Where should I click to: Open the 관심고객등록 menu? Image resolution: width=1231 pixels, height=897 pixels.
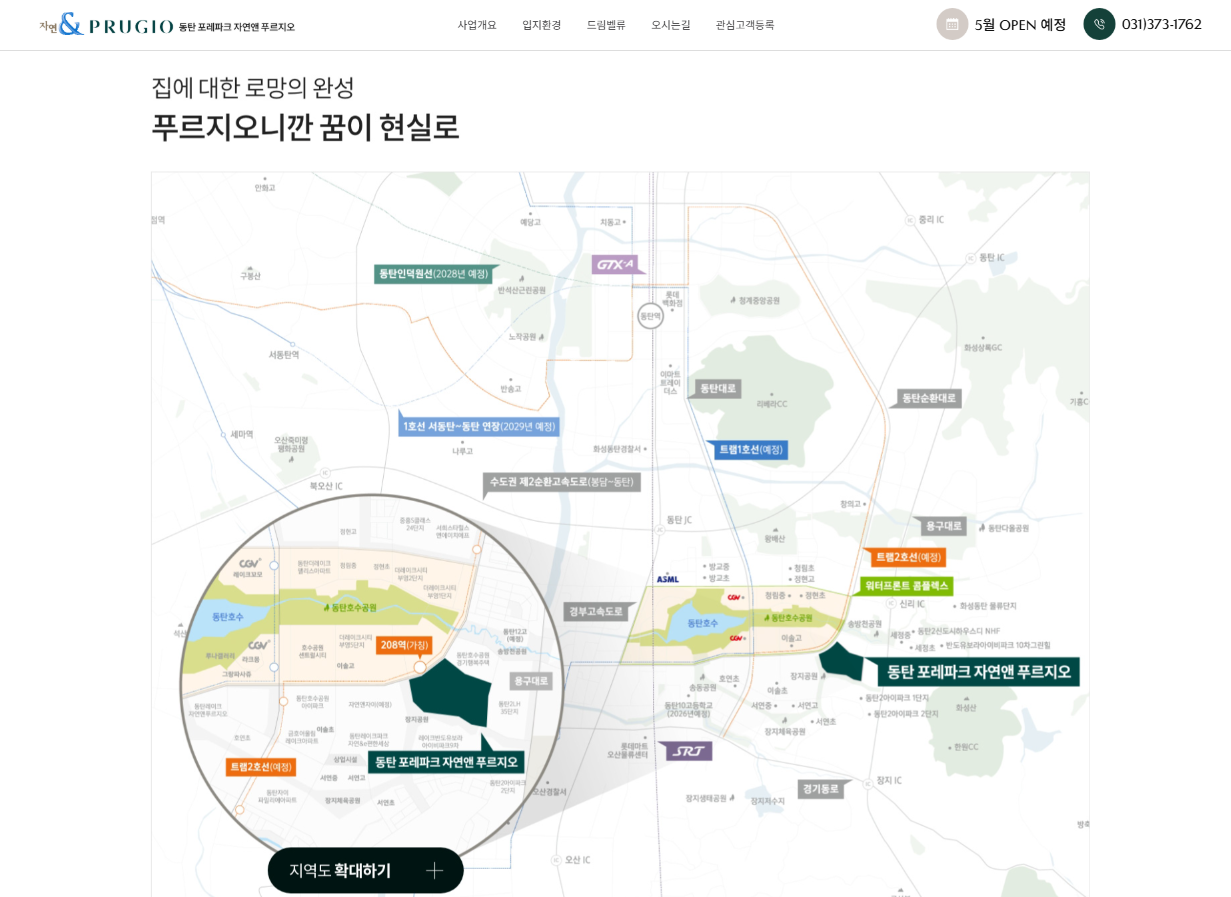tap(745, 25)
